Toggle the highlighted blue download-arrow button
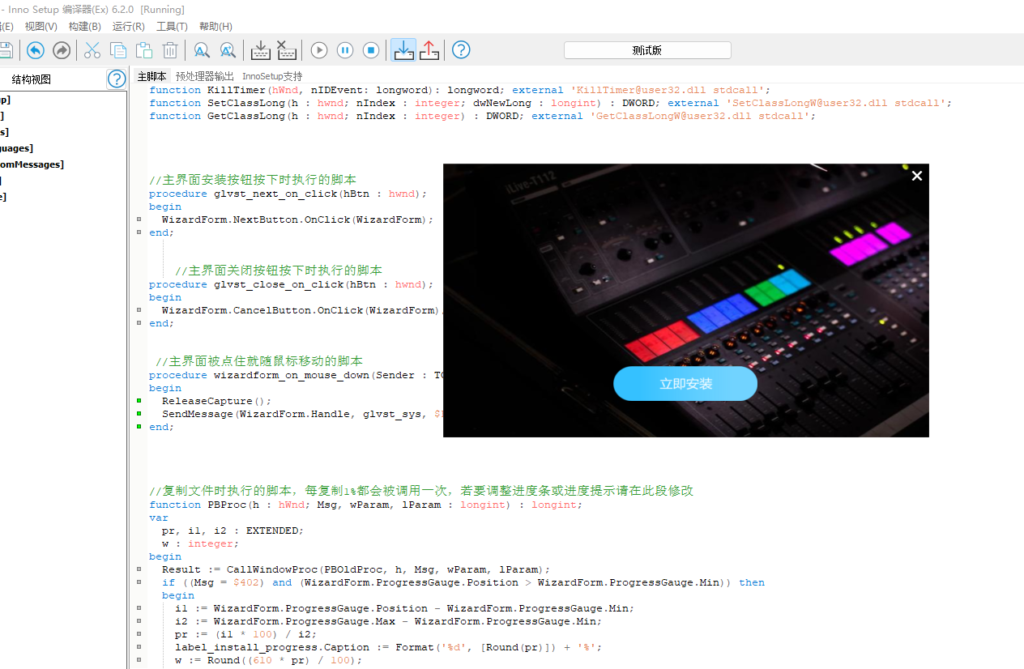Screen dimensions: 1024x669 [403, 50]
